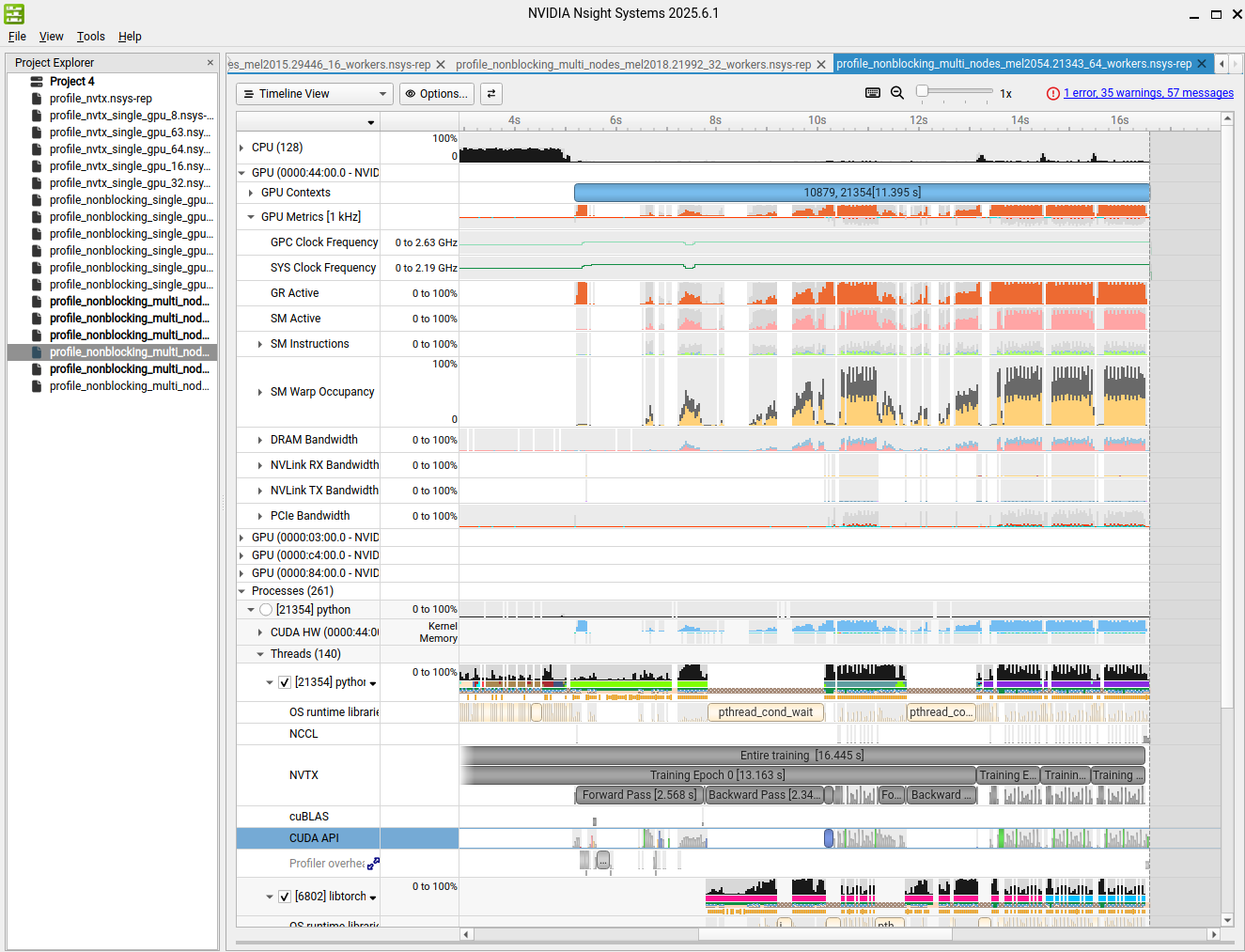
Task: Switch to the 32_workers report tab
Action: 632,65
